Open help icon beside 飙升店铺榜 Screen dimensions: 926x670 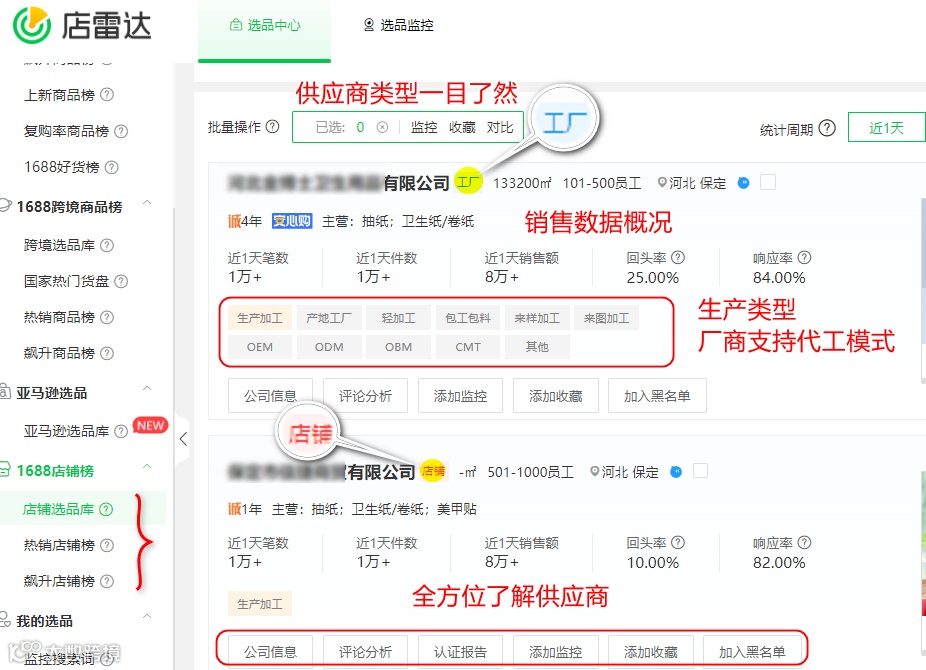[x=107, y=581]
